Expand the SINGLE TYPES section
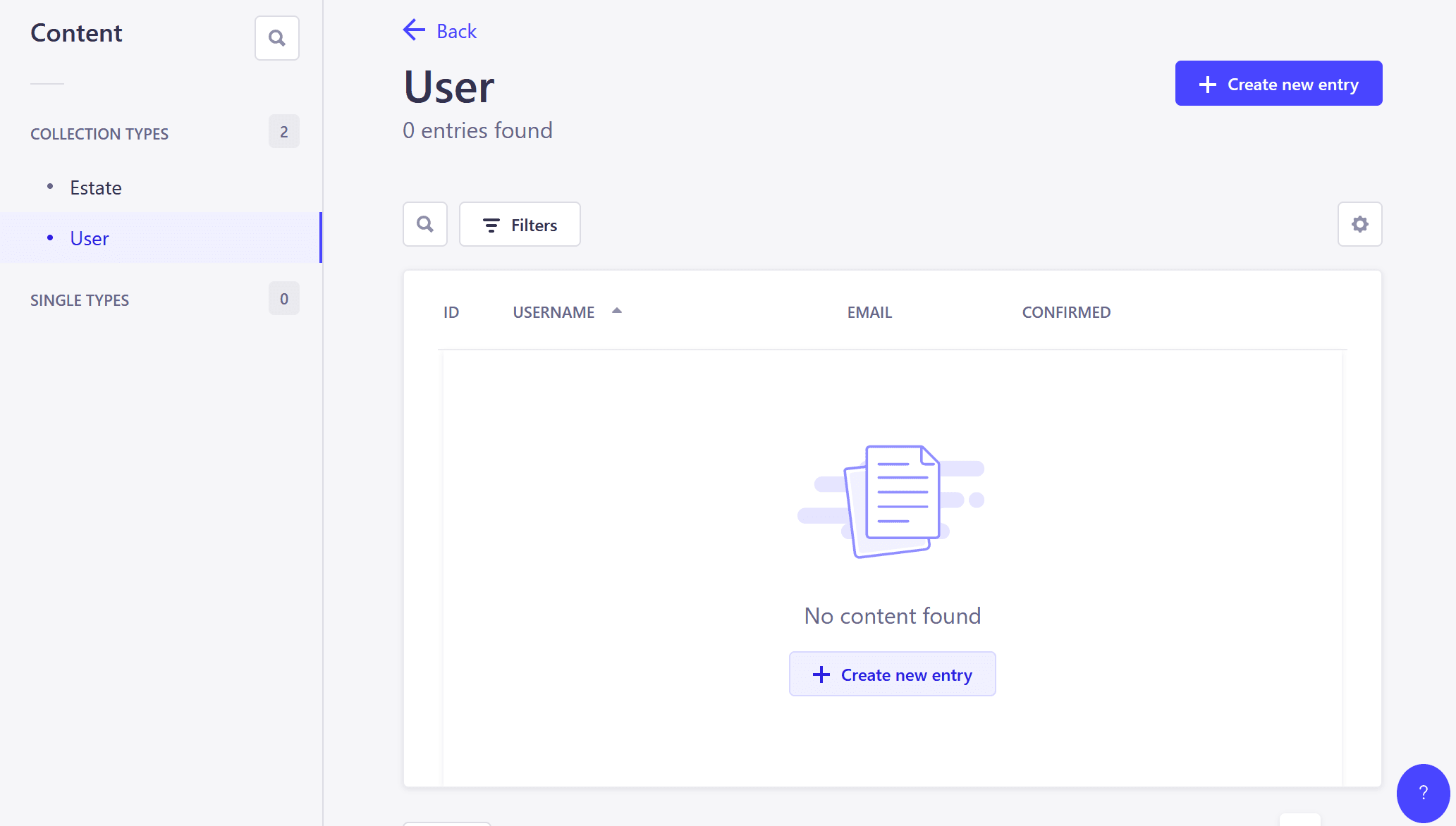 pos(80,300)
